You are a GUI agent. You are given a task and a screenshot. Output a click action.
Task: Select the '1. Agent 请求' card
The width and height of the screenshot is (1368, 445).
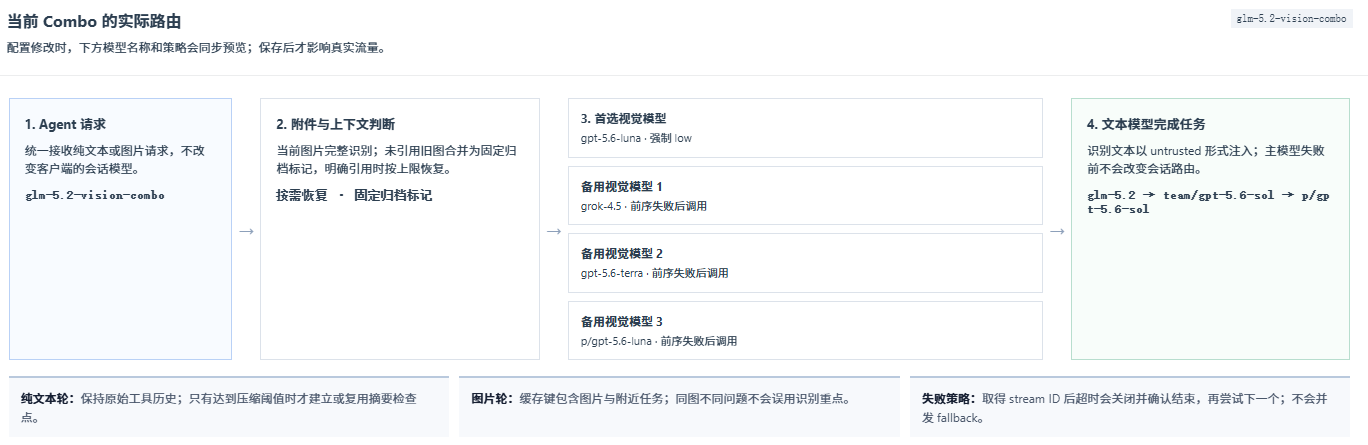click(x=120, y=229)
